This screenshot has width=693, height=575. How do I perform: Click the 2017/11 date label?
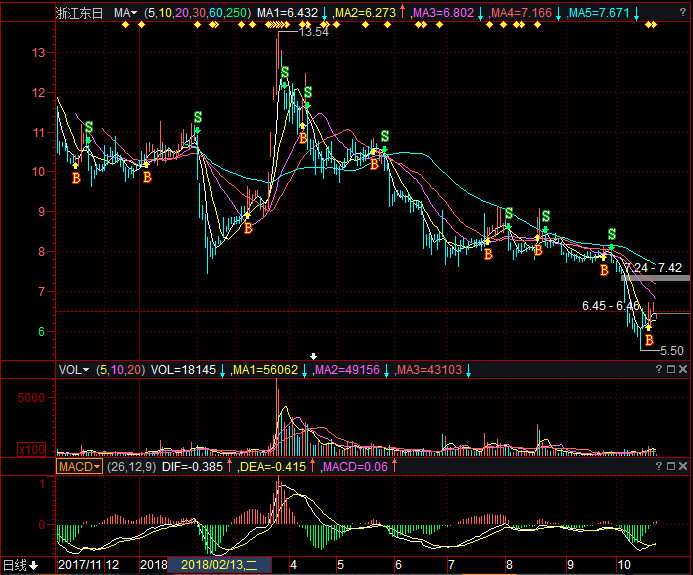[80, 565]
